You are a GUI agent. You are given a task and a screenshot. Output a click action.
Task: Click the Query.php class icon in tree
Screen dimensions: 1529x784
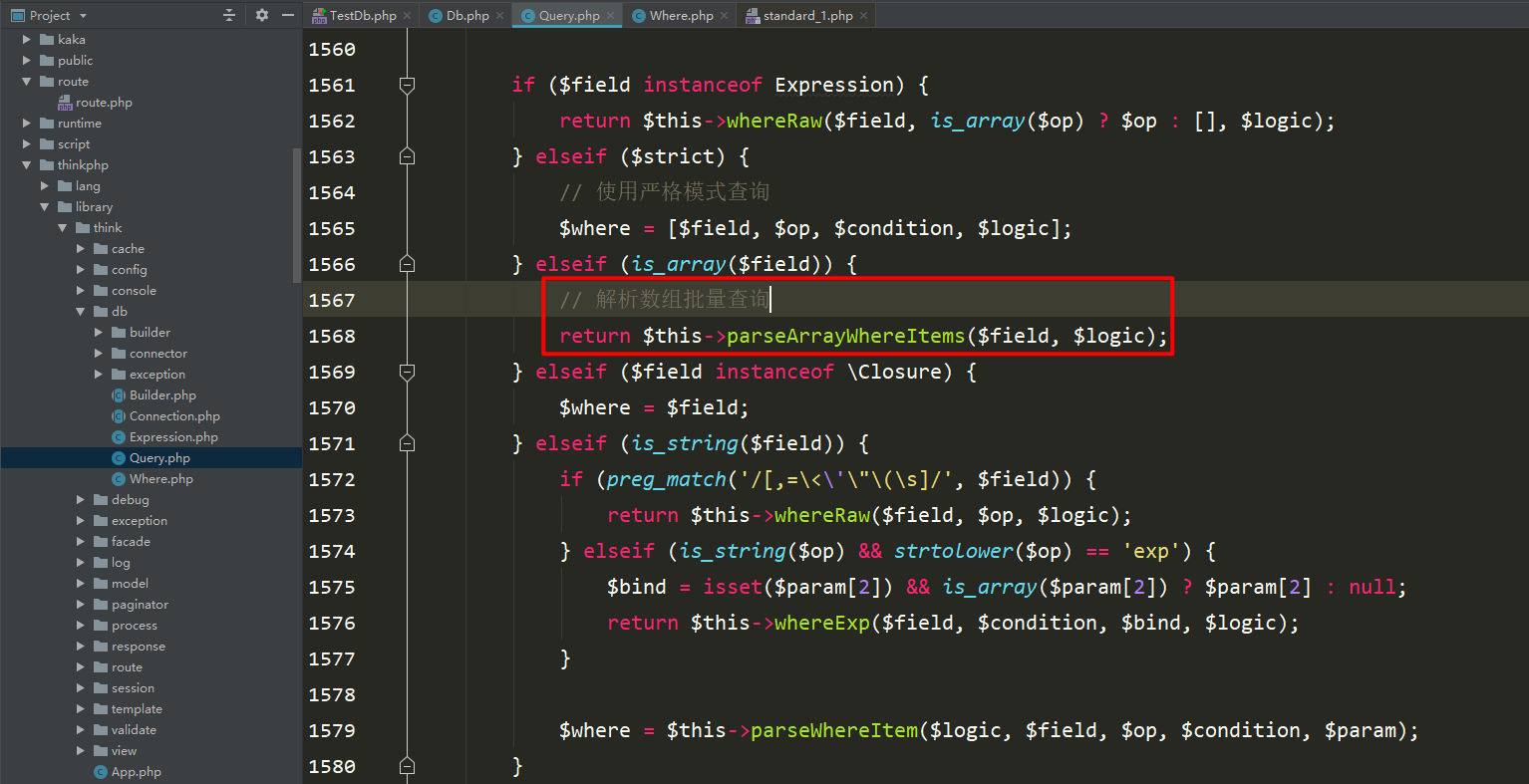pyautogui.click(x=119, y=458)
